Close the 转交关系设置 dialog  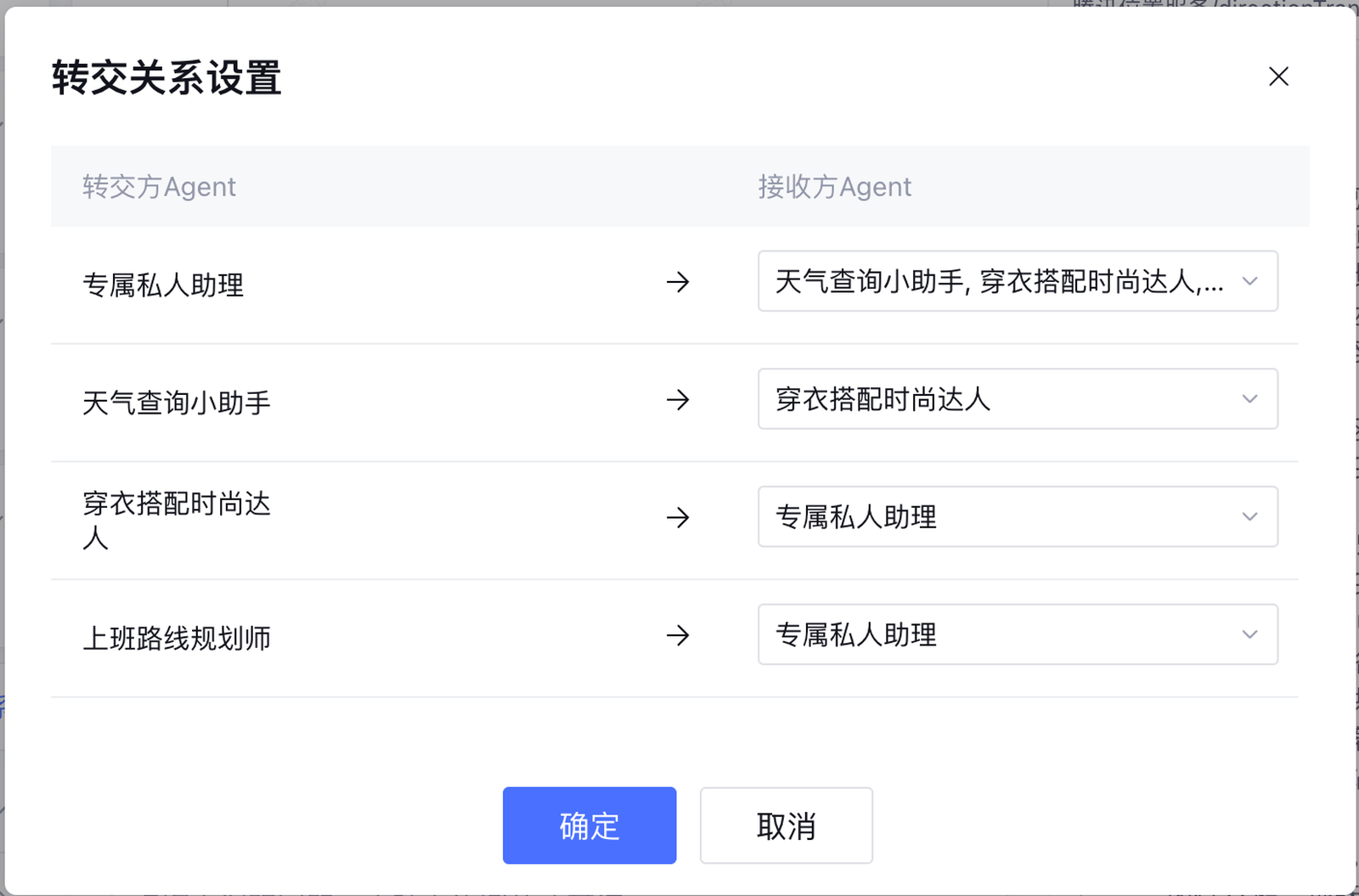pyautogui.click(x=1278, y=76)
